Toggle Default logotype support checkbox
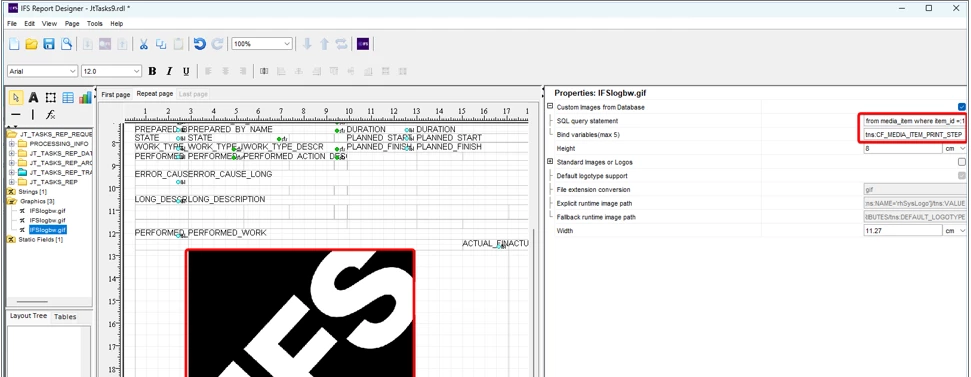Screen dimensions: 971x377 point(962,176)
